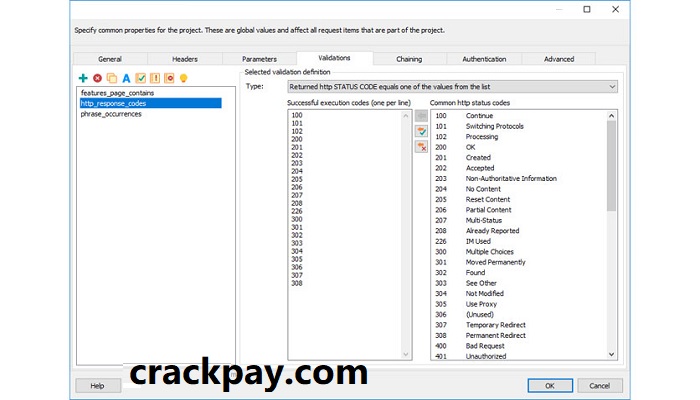This screenshot has height=400, width=700.
Task: Click the Help button
Action: (98, 386)
